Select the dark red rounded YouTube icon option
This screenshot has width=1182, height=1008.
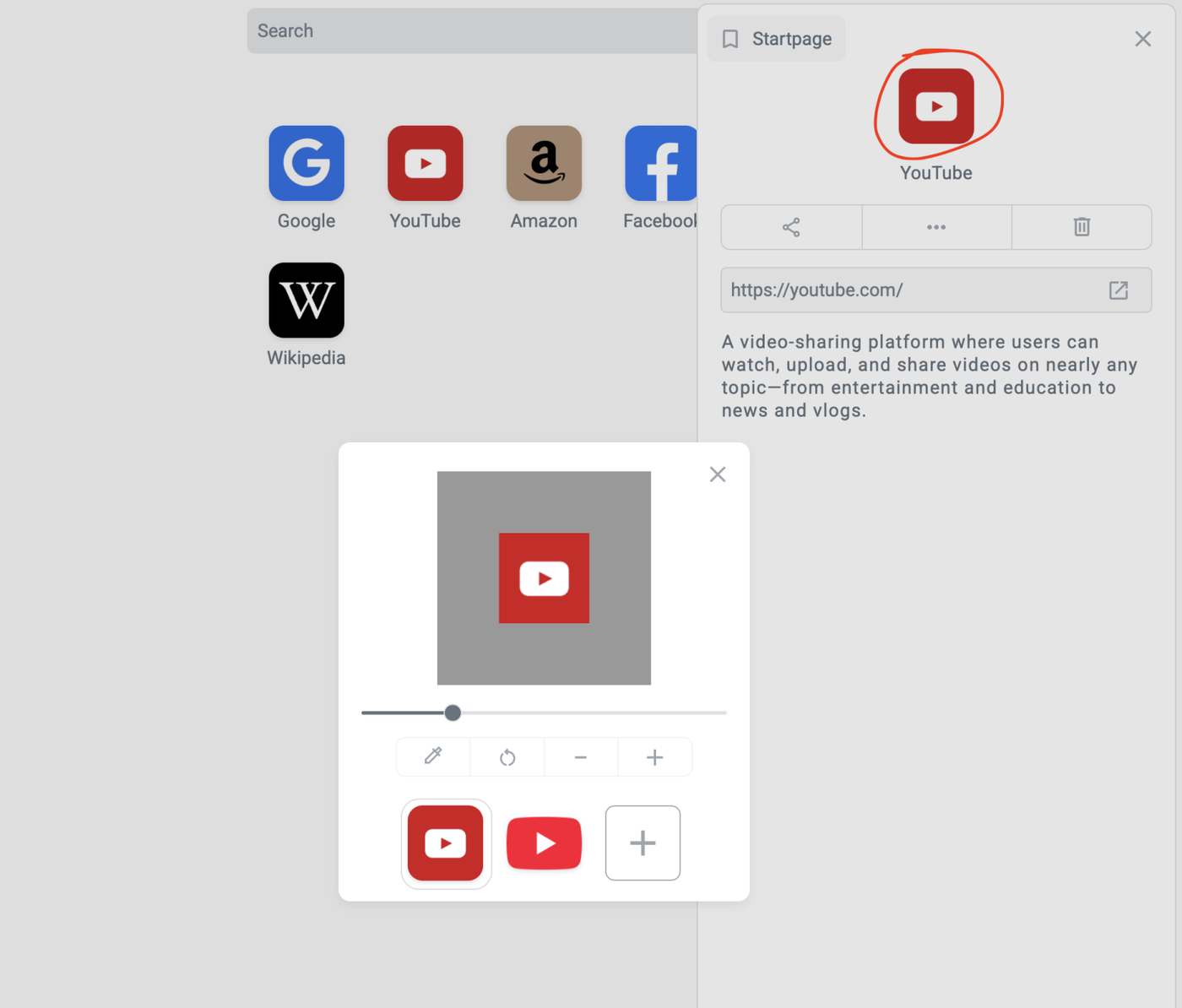446,843
